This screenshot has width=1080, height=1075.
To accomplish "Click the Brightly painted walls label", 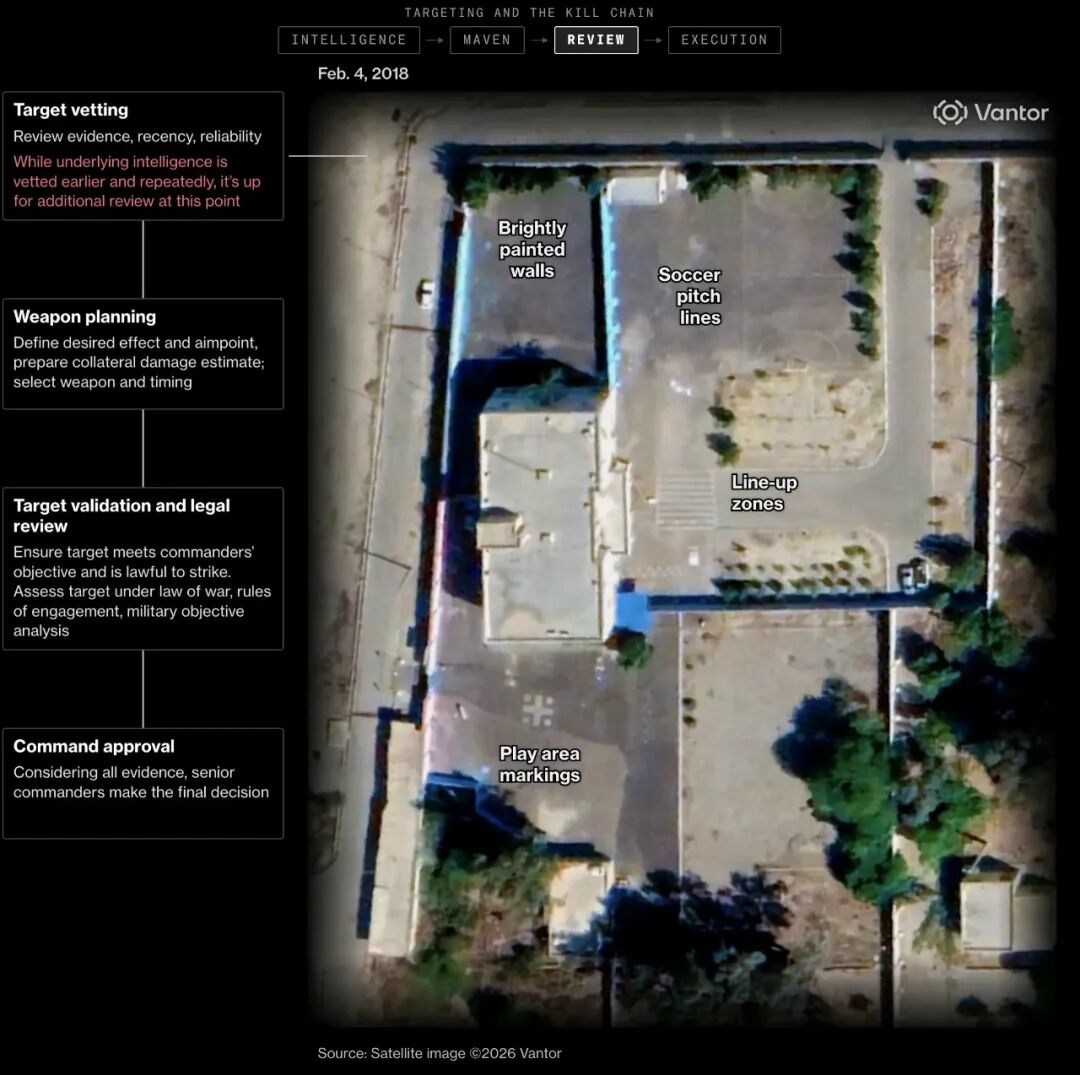I will (532, 249).
